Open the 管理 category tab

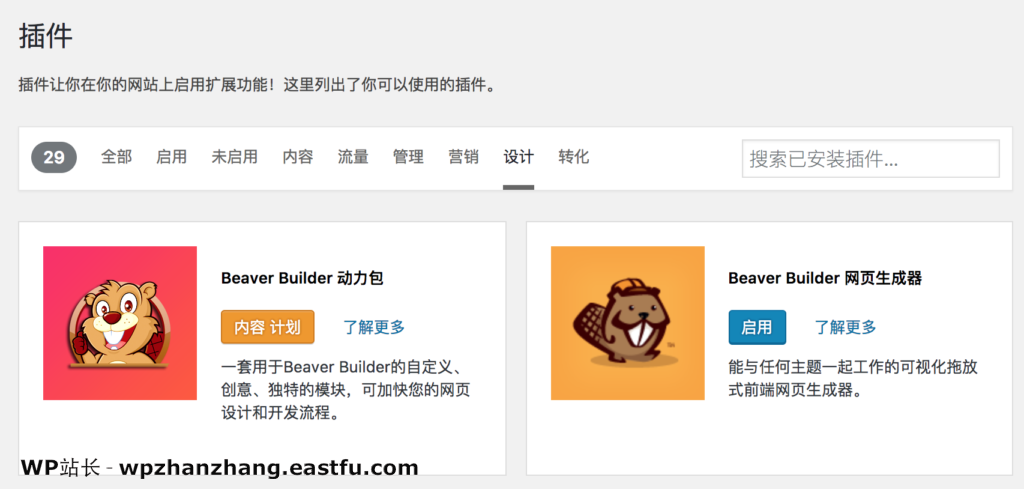408,157
